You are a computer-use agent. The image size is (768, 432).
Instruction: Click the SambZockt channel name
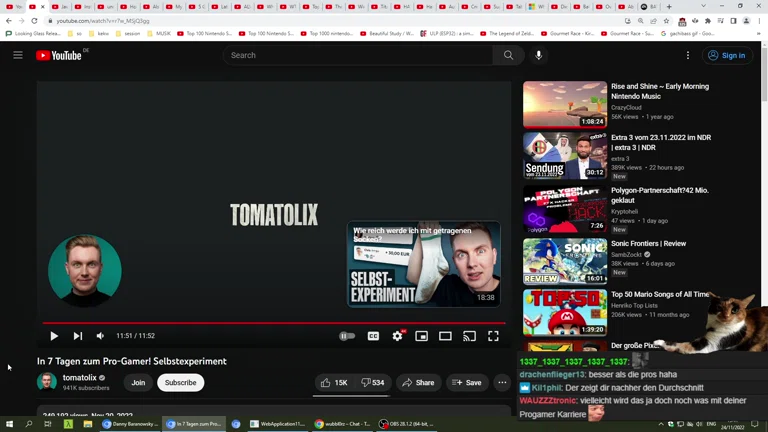point(626,254)
